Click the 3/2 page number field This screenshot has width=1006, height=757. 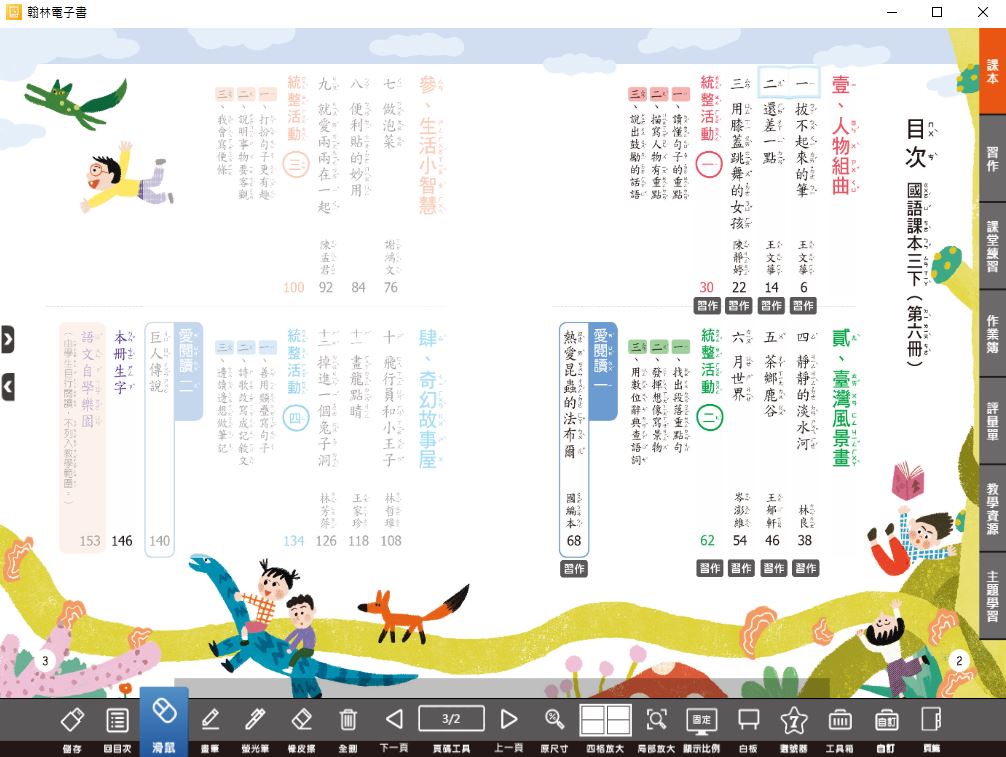click(x=451, y=718)
